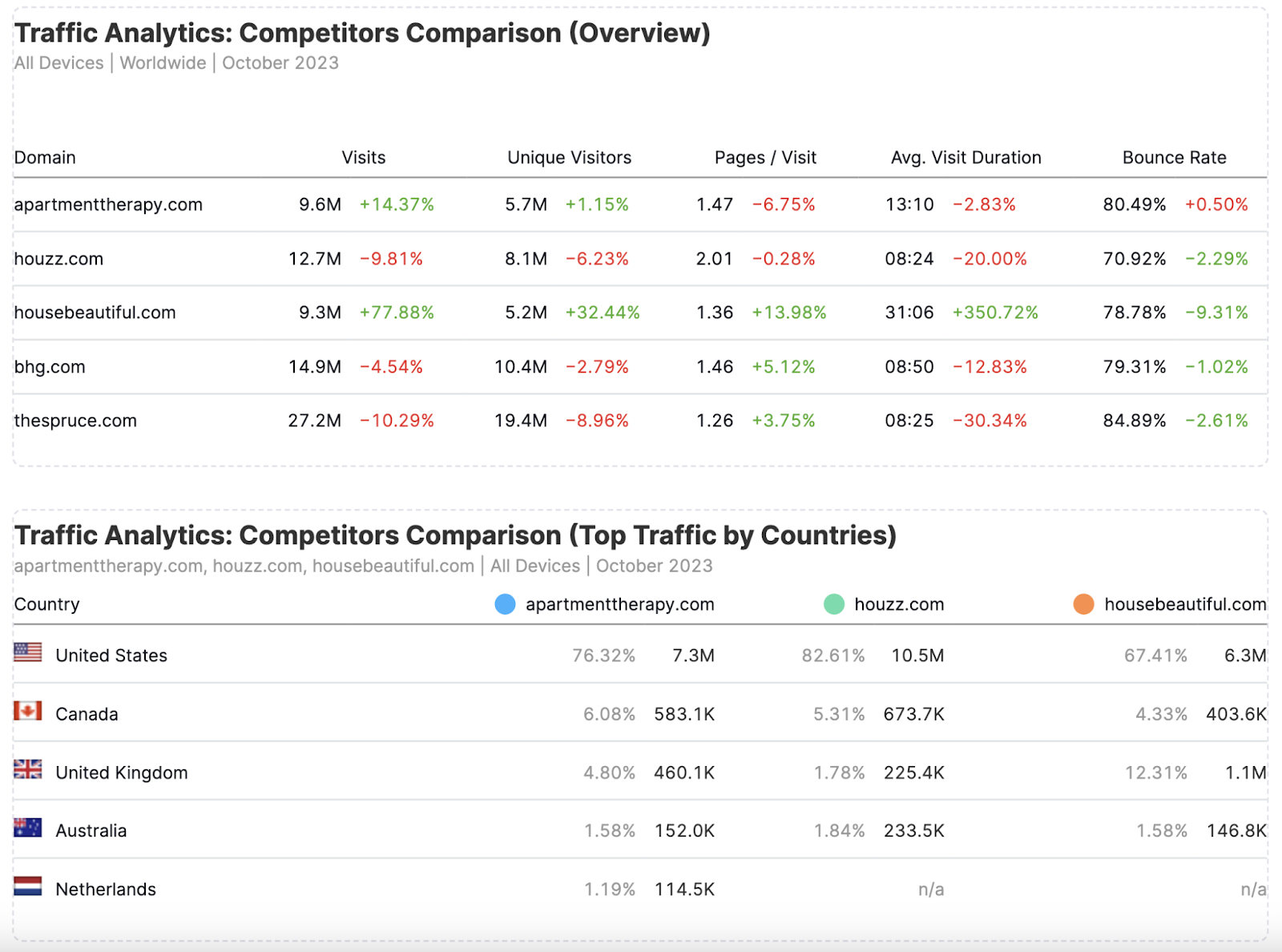This screenshot has width=1282, height=952.
Task: Open the houzz.com domain in overview
Action: [x=59, y=259]
